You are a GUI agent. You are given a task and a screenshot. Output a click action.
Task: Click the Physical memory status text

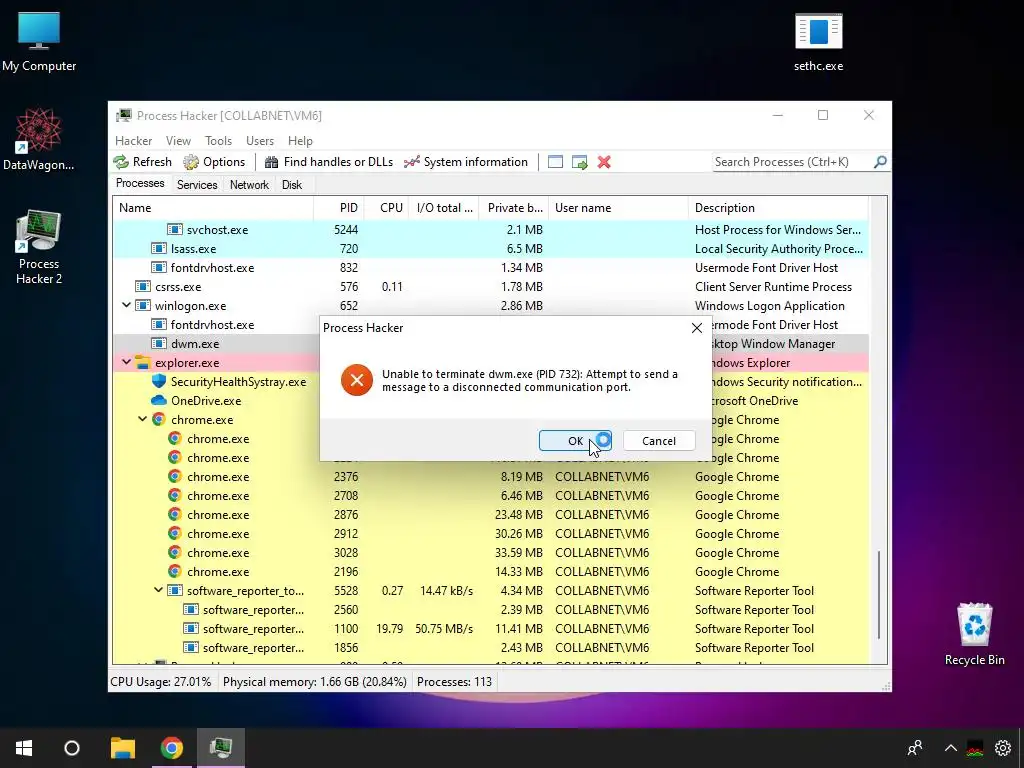pyautogui.click(x=315, y=682)
